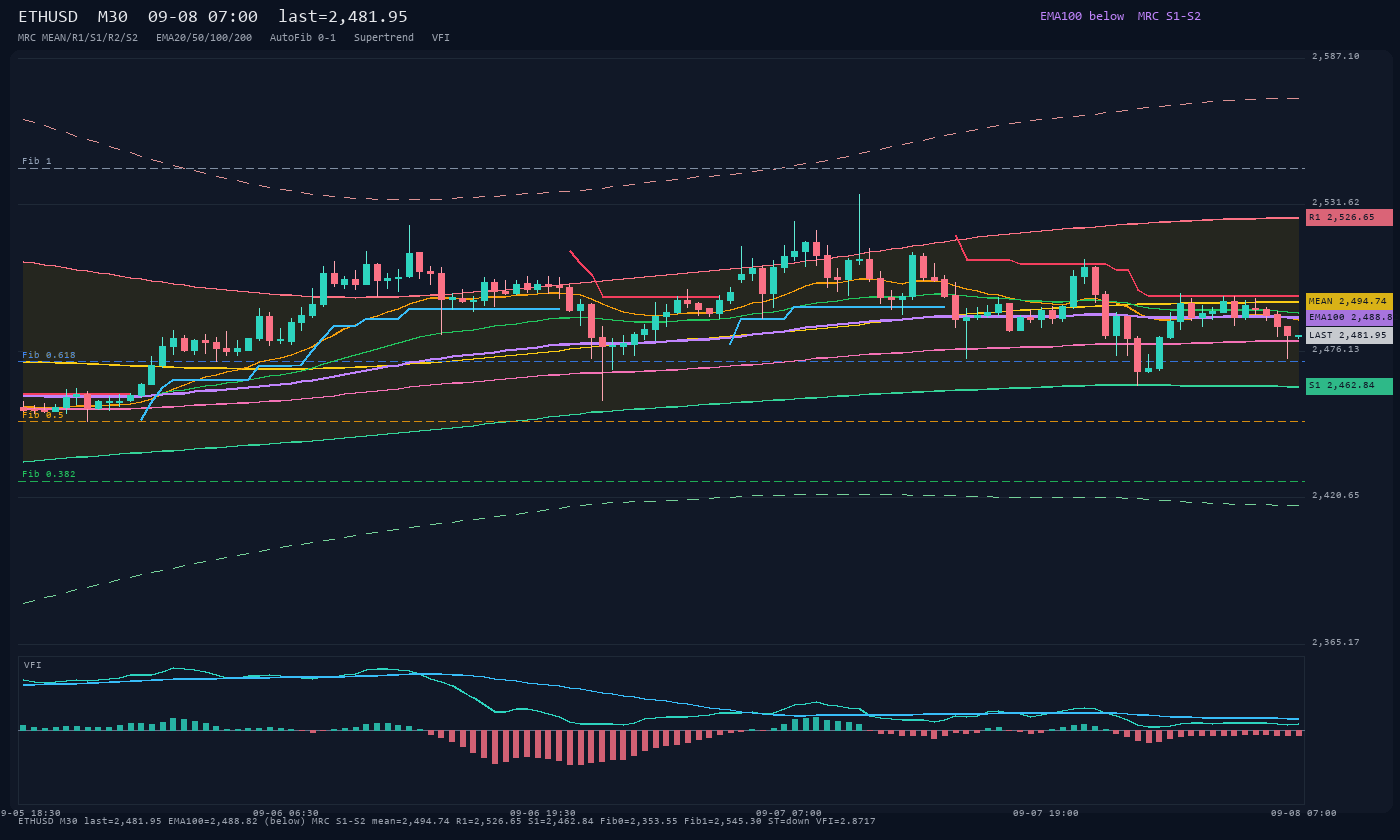1400x840 pixels.
Task: Click the Fib 0.618 level label
Action: (49, 355)
